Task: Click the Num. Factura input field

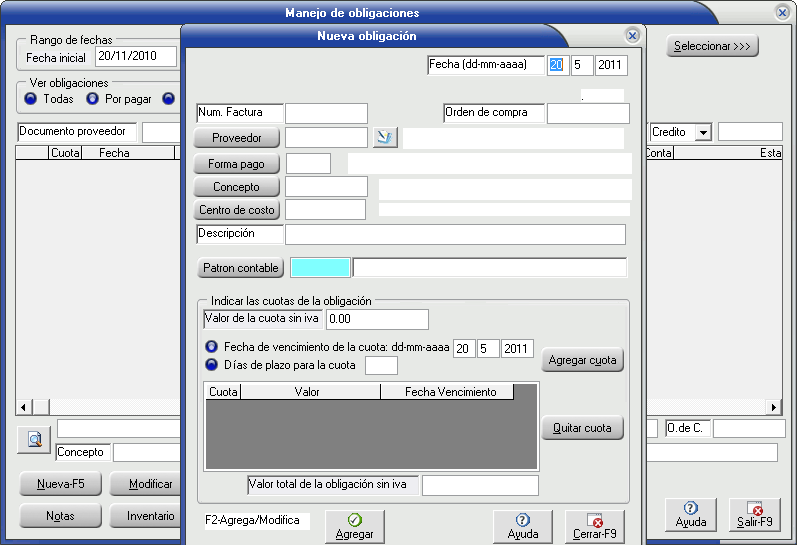Action: (x=326, y=113)
